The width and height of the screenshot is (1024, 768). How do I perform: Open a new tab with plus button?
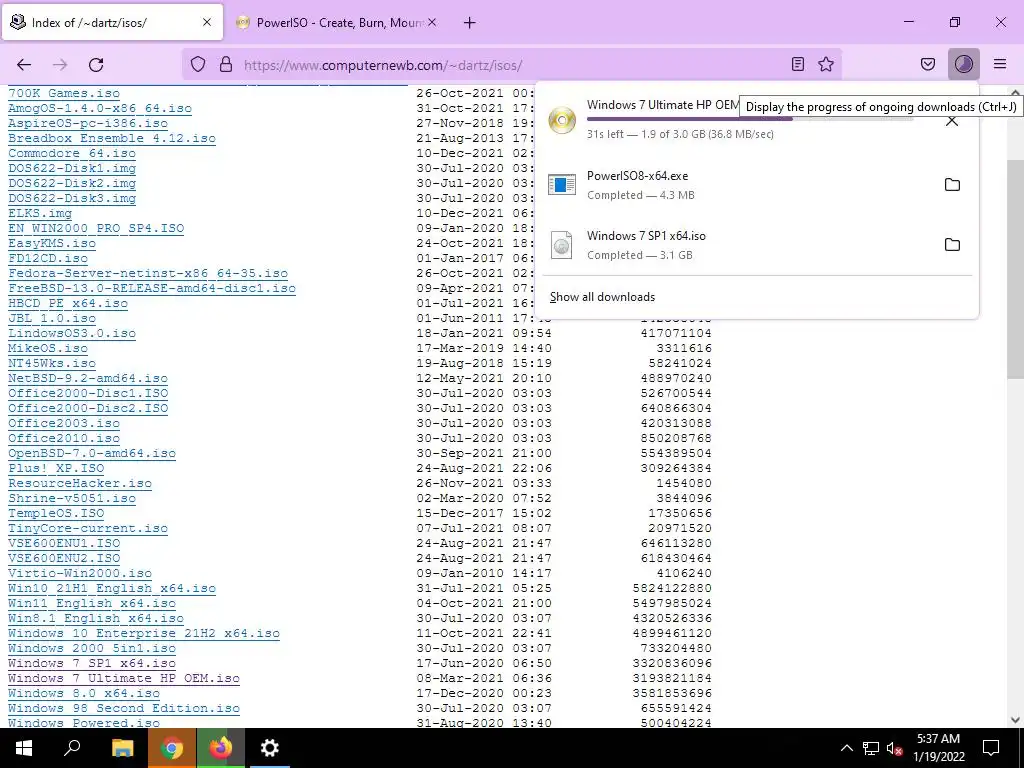470,23
